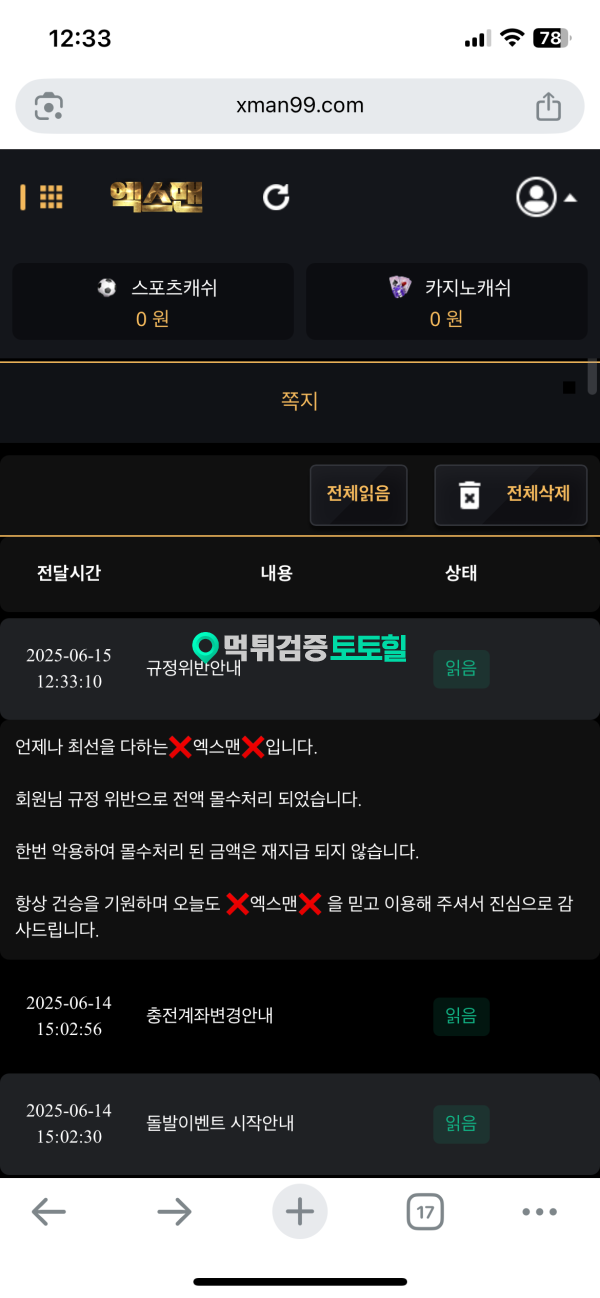Open the grid menu icon
Screen dimensions: 600x1298
coord(51,197)
